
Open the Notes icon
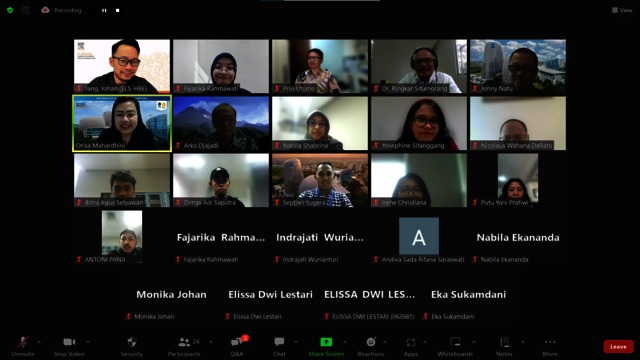point(504,342)
